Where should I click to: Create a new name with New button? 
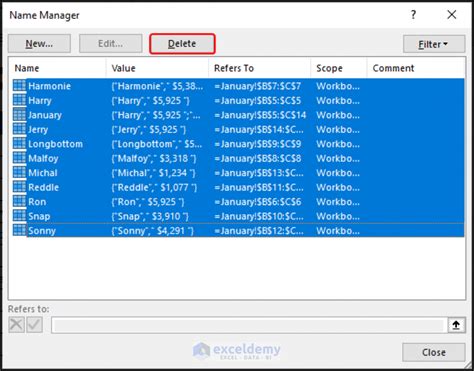point(39,44)
